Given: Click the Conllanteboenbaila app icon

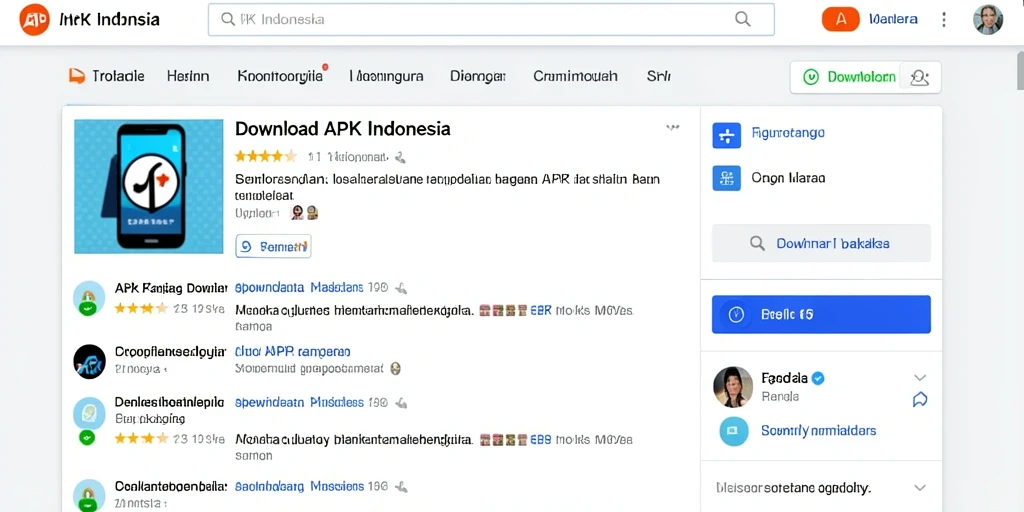Looking at the screenshot, I should pyautogui.click(x=89, y=495).
